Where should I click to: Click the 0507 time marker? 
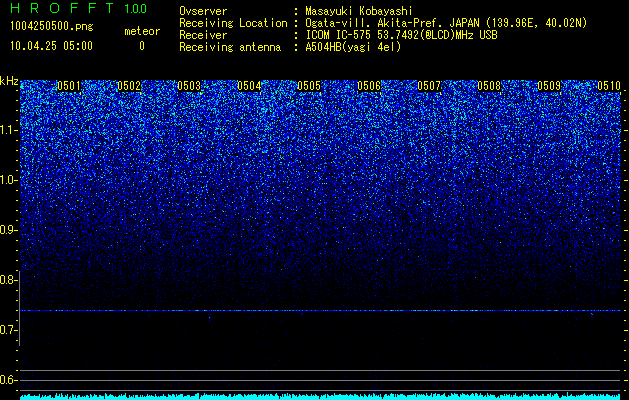[429, 86]
